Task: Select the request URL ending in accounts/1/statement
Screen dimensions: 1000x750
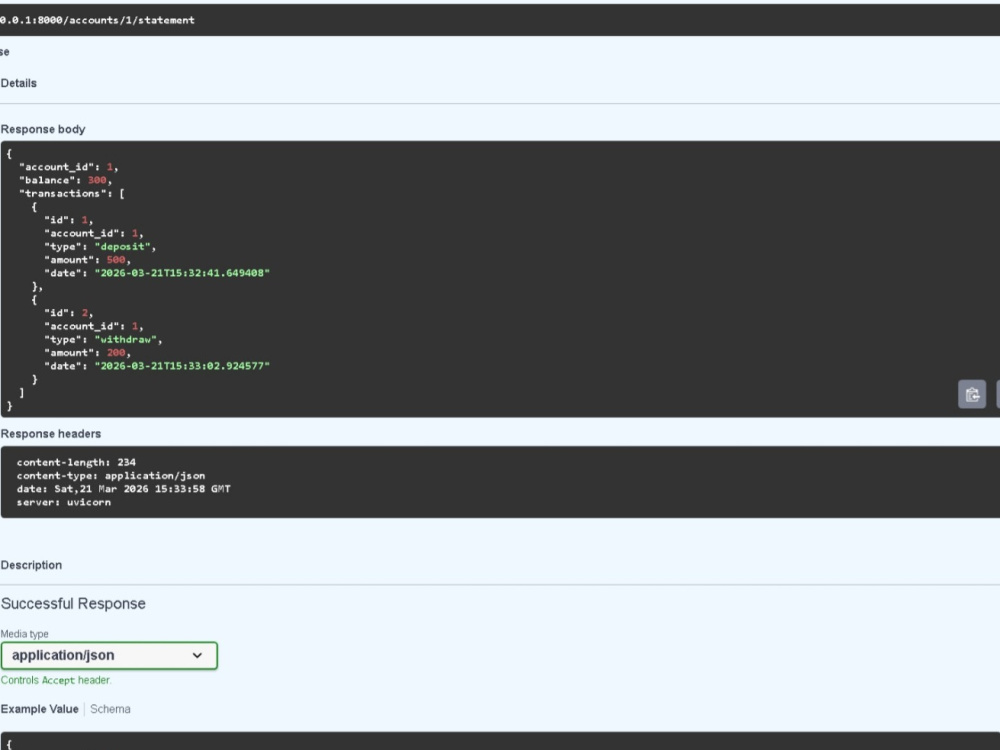Action: [98, 20]
